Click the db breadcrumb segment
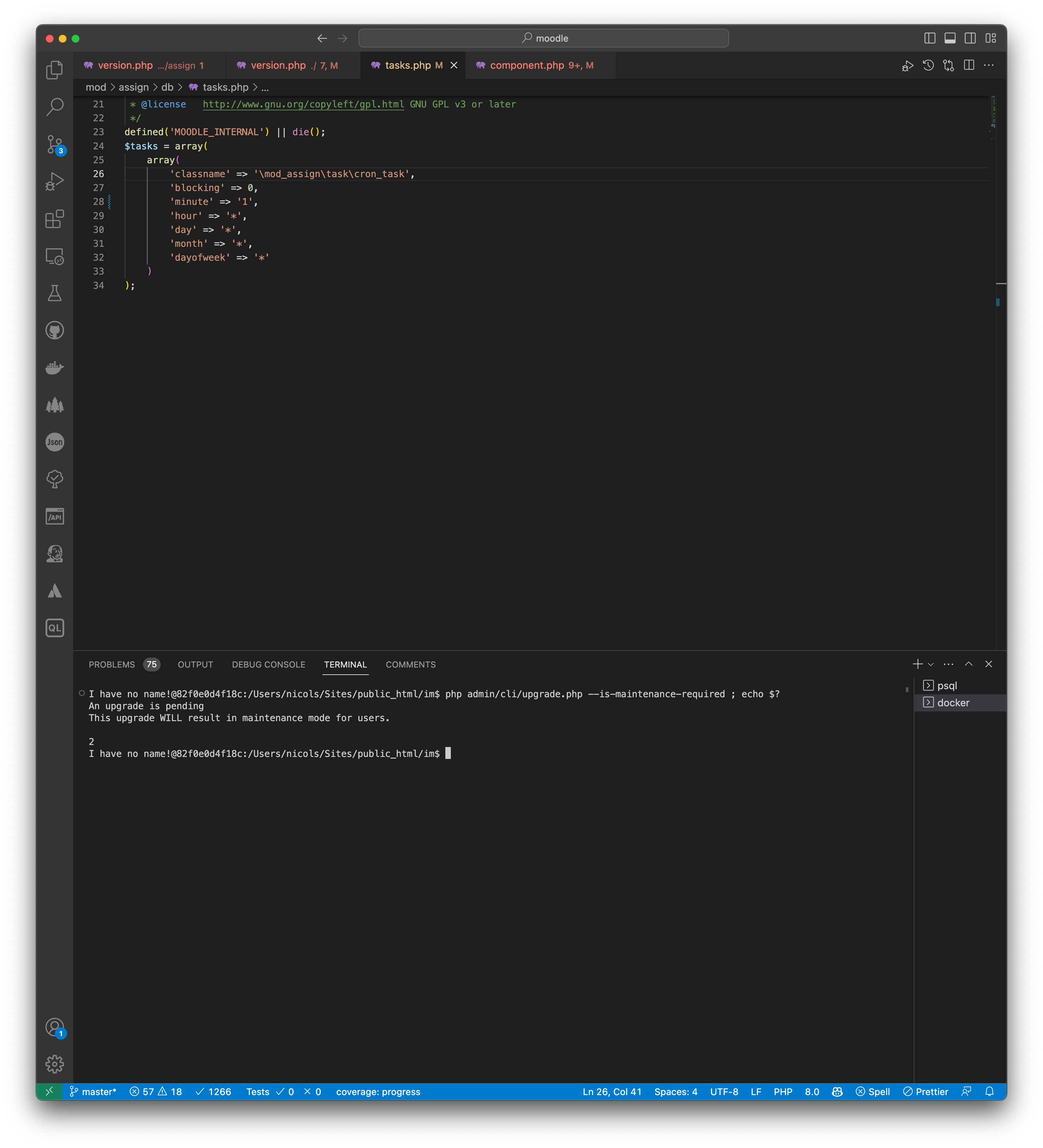The image size is (1043, 1148). 167,87
